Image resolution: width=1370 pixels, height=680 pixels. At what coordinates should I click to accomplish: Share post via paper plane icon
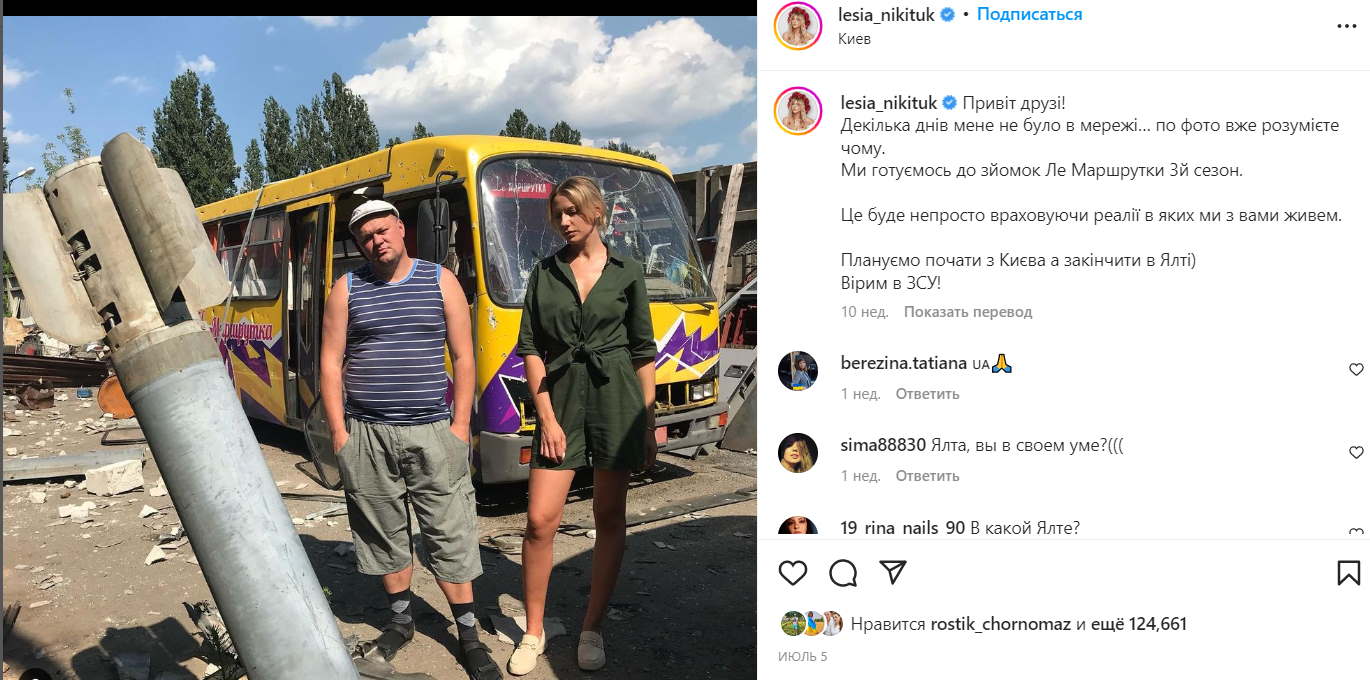click(893, 572)
